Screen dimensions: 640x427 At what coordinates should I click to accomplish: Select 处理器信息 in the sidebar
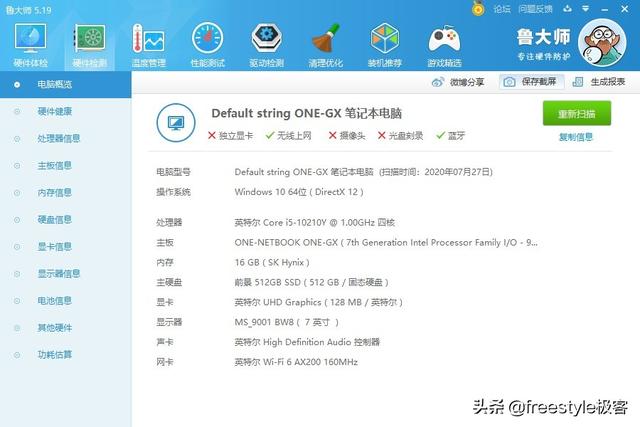point(59,138)
